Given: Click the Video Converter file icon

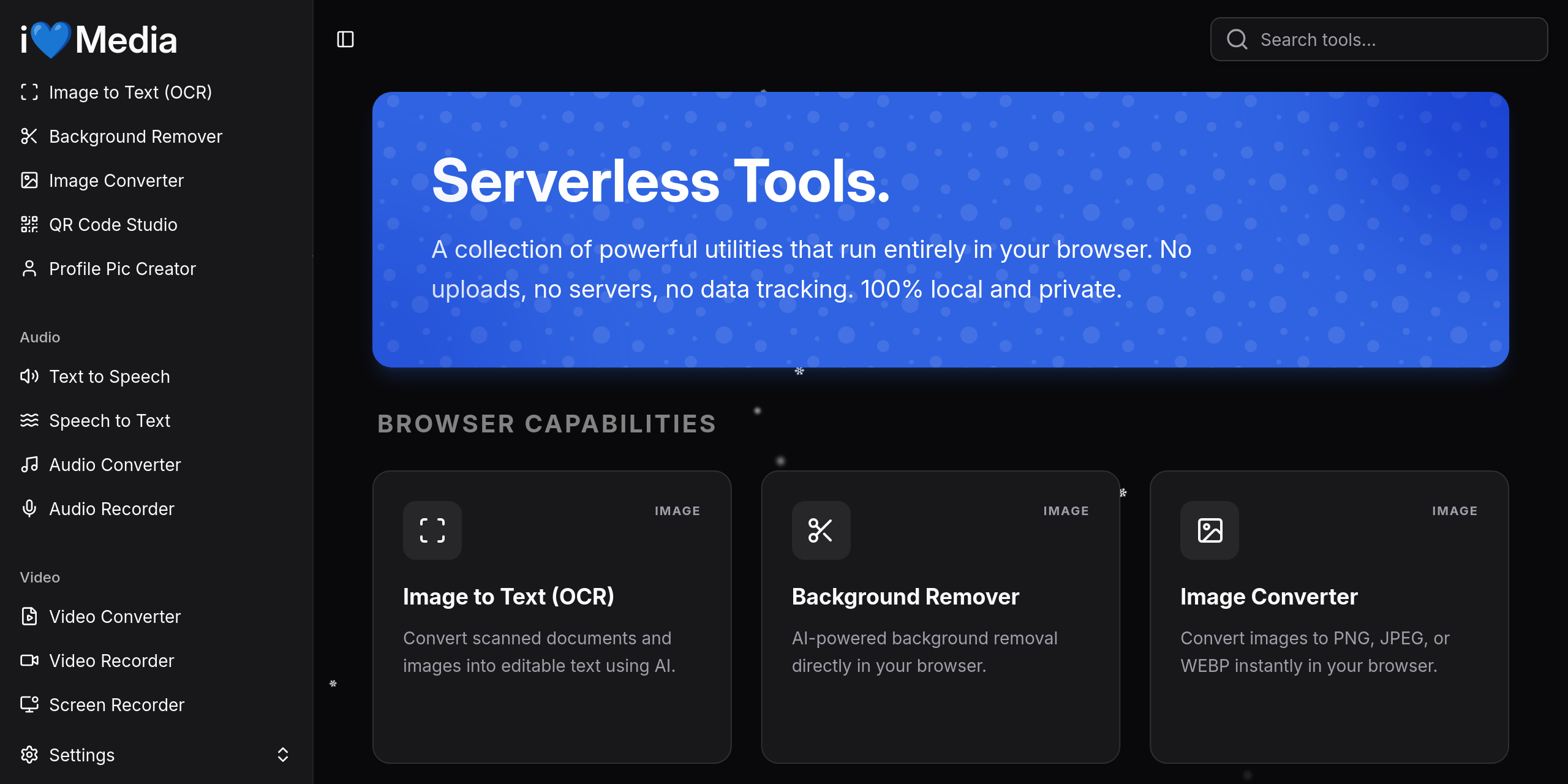Looking at the screenshot, I should point(29,616).
